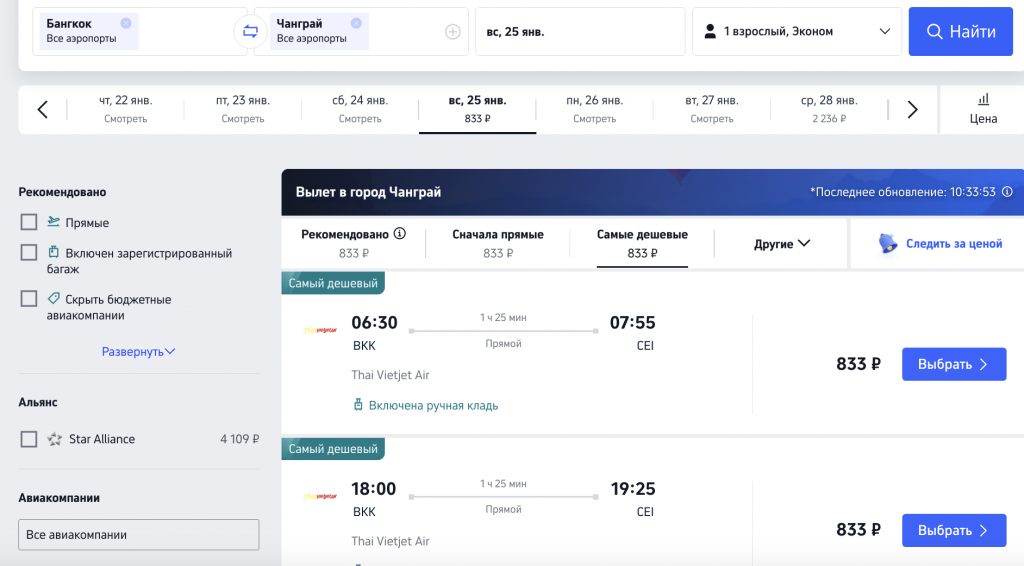1024x566 pixels.
Task: Enable the Прямые flights checkbox
Action: tap(29, 222)
